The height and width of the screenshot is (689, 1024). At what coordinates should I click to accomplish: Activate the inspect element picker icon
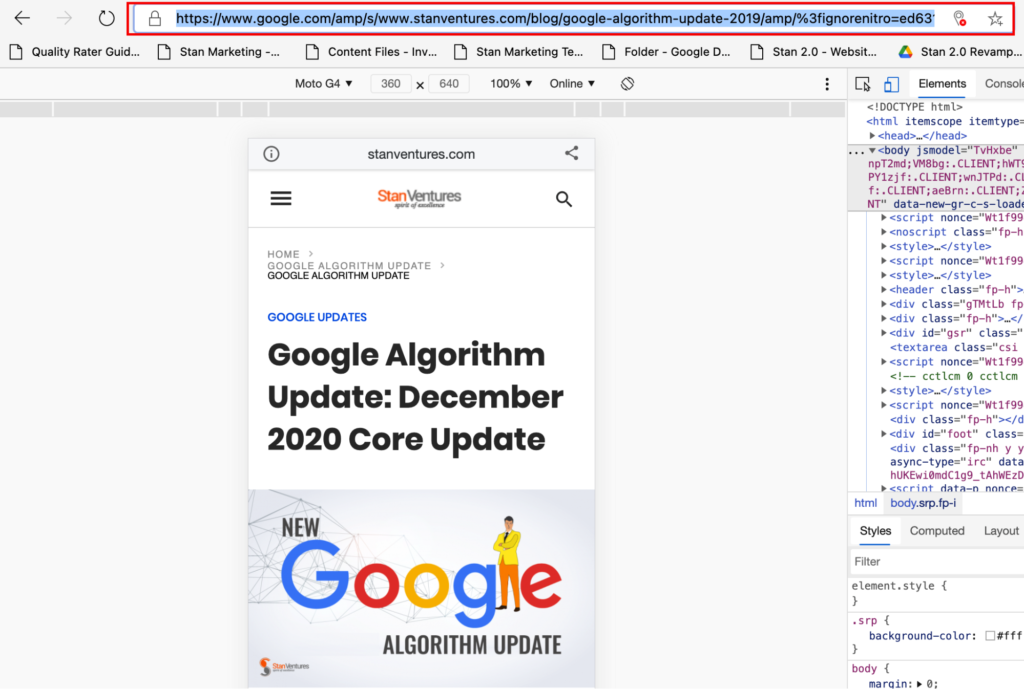pyautogui.click(x=863, y=84)
